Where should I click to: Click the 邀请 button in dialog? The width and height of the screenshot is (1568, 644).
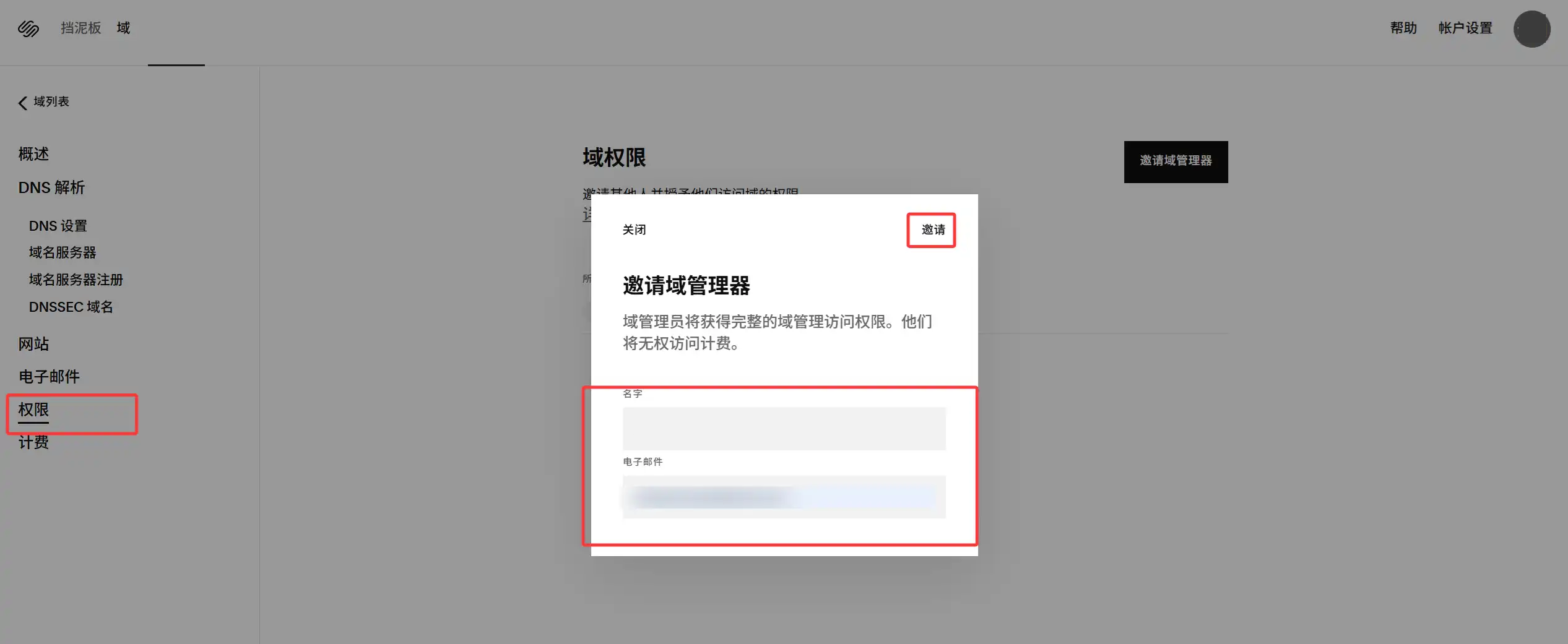tap(932, 230)
